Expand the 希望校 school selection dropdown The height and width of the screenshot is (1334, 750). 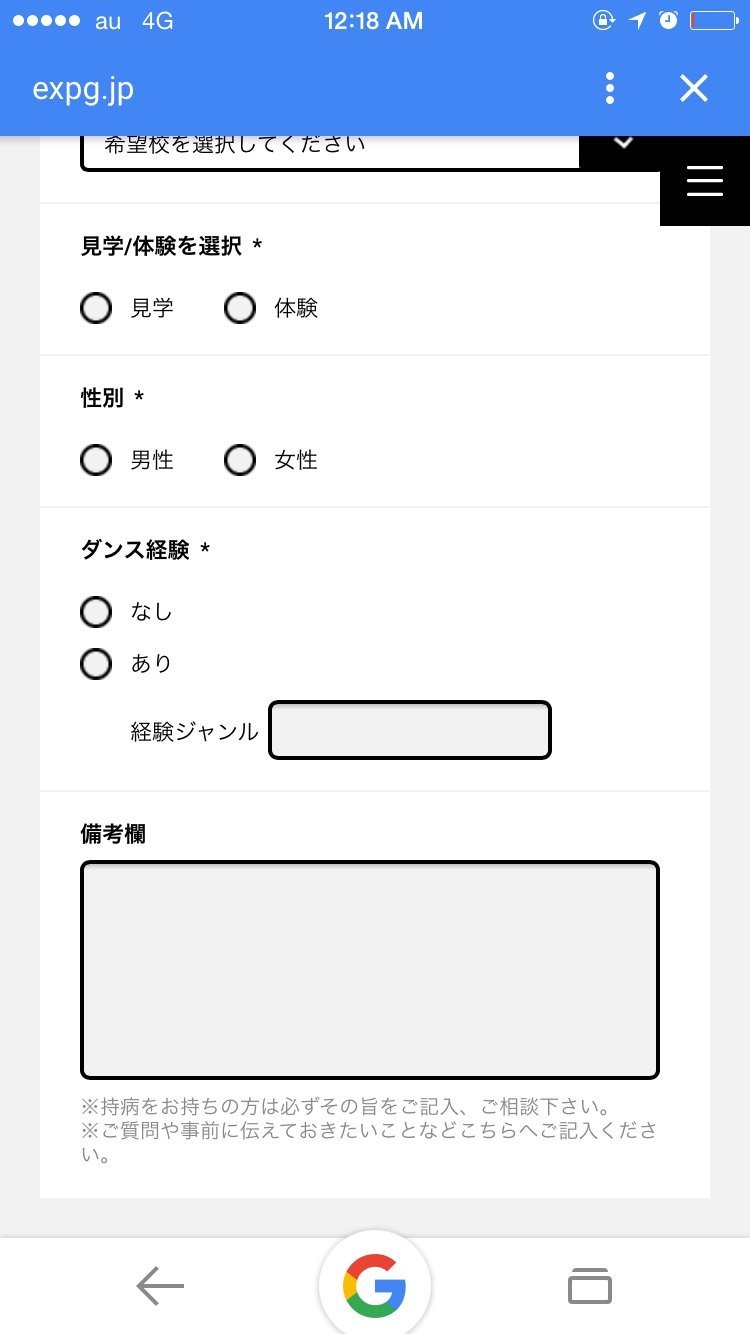tap(330, 148)
